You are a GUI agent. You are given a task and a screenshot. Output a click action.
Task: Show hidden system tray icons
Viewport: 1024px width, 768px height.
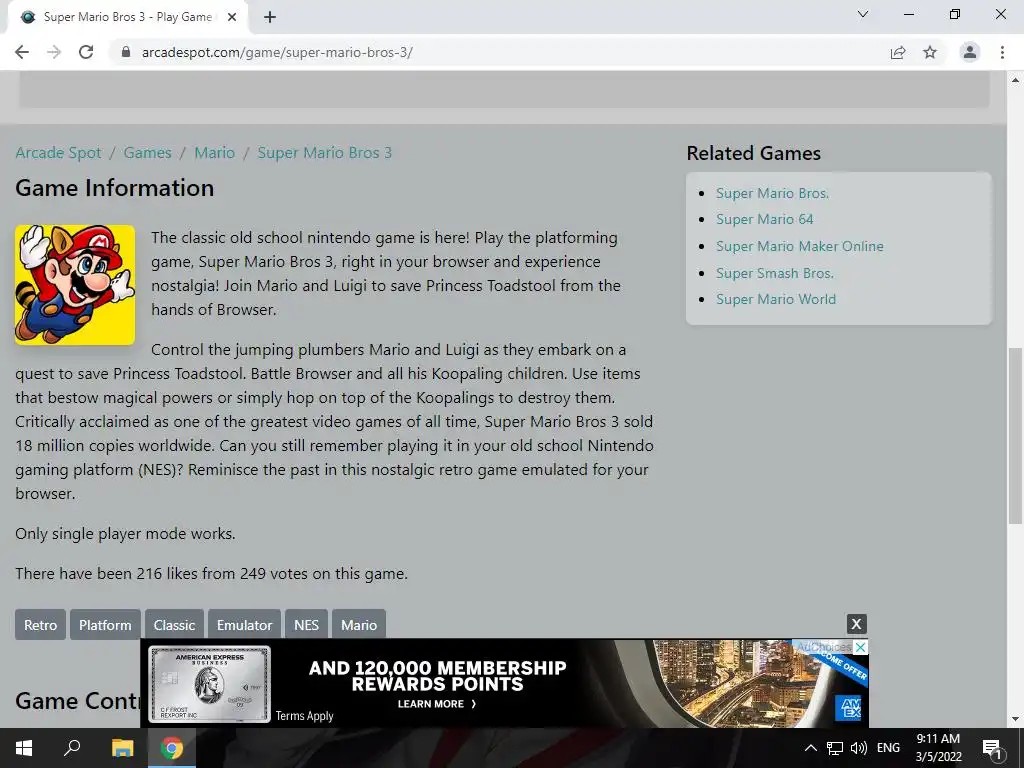(810, 748)
